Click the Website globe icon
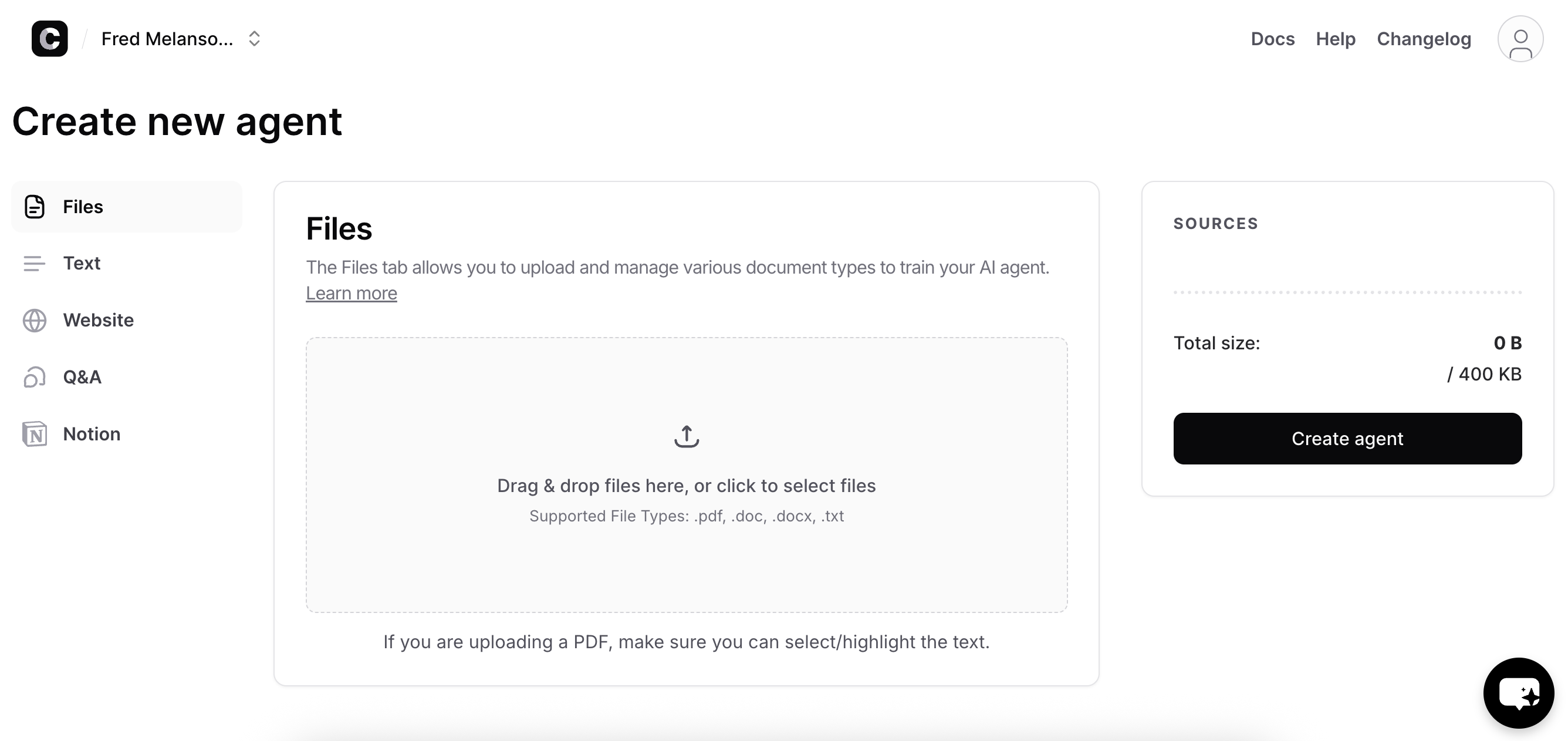Viewport: 1568px width, 741px height. pos(35,320)
